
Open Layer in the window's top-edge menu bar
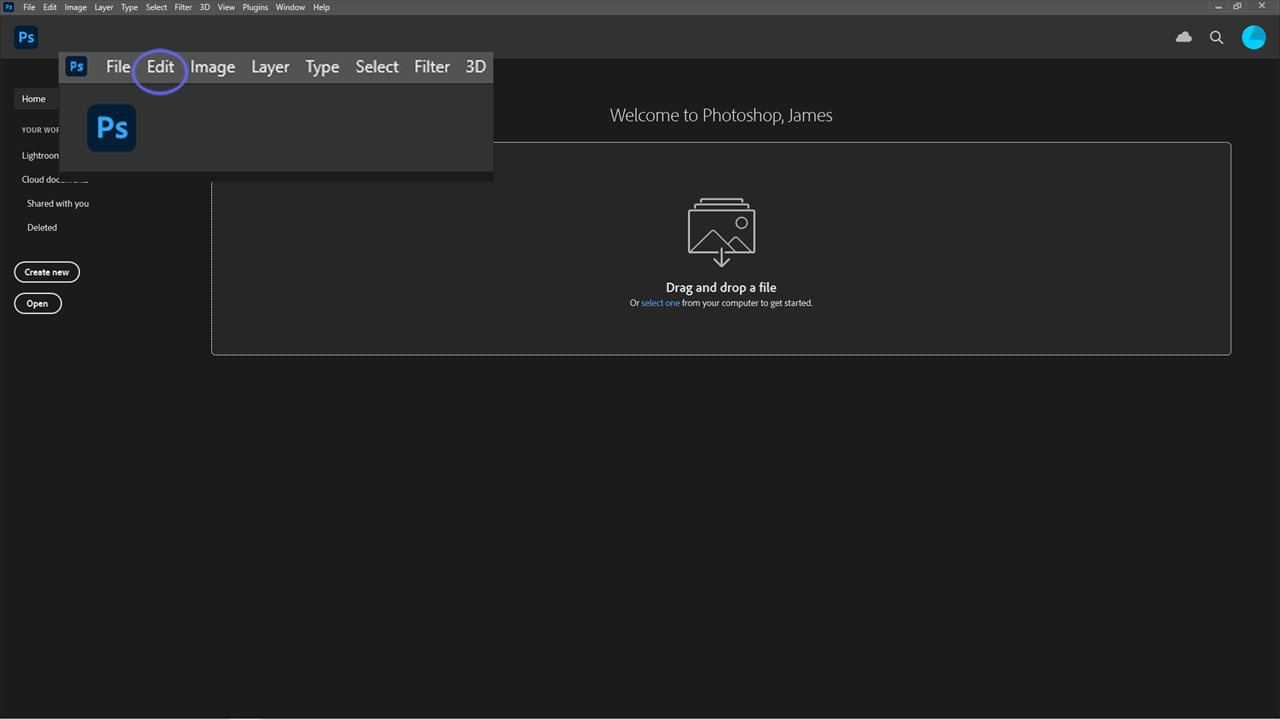(104, 7)
